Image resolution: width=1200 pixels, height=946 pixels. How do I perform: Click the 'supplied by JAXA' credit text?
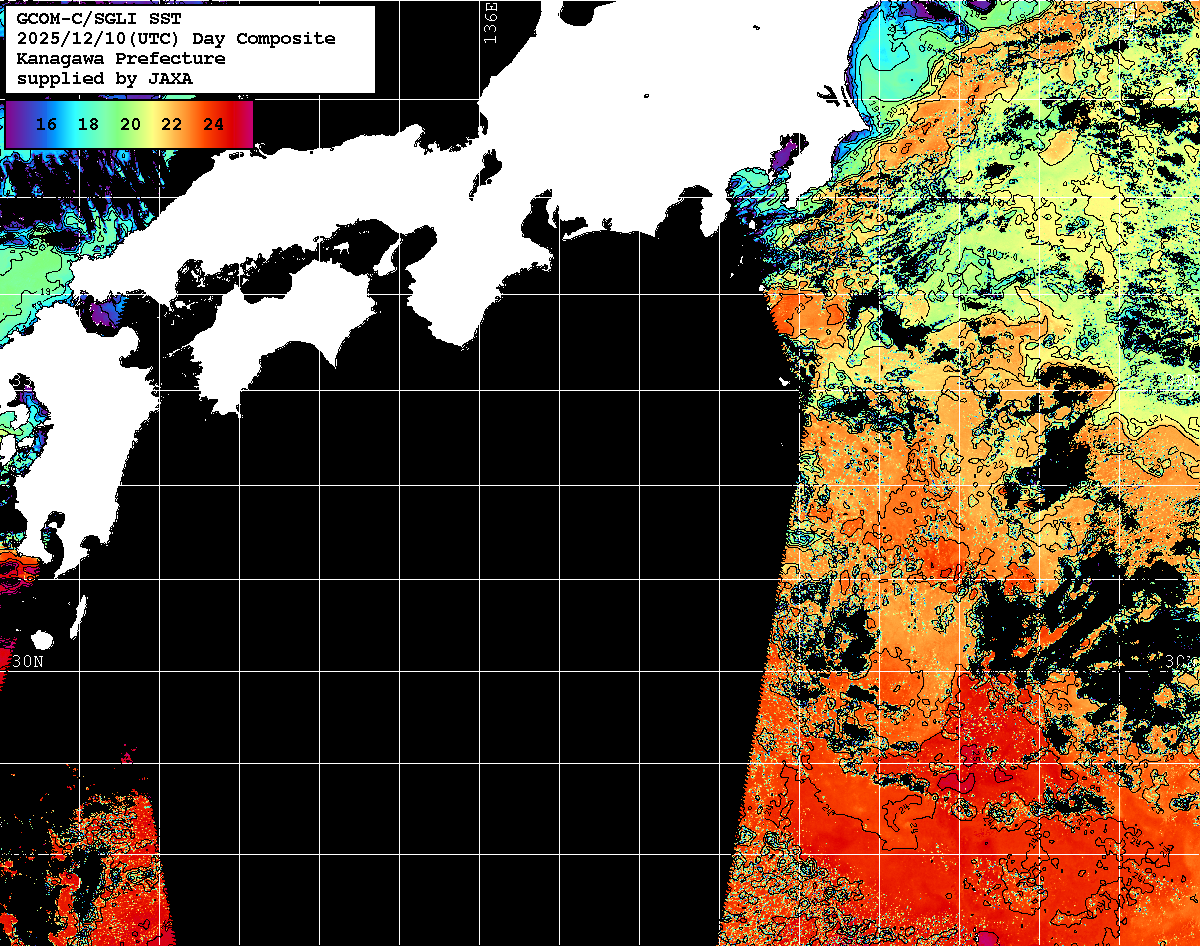104,78
